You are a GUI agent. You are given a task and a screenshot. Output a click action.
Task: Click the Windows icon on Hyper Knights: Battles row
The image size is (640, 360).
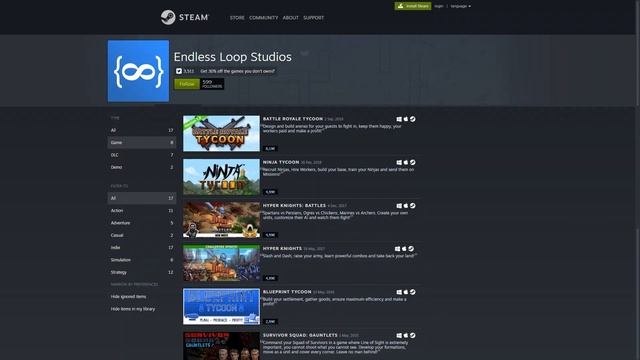tap(399, 206)
